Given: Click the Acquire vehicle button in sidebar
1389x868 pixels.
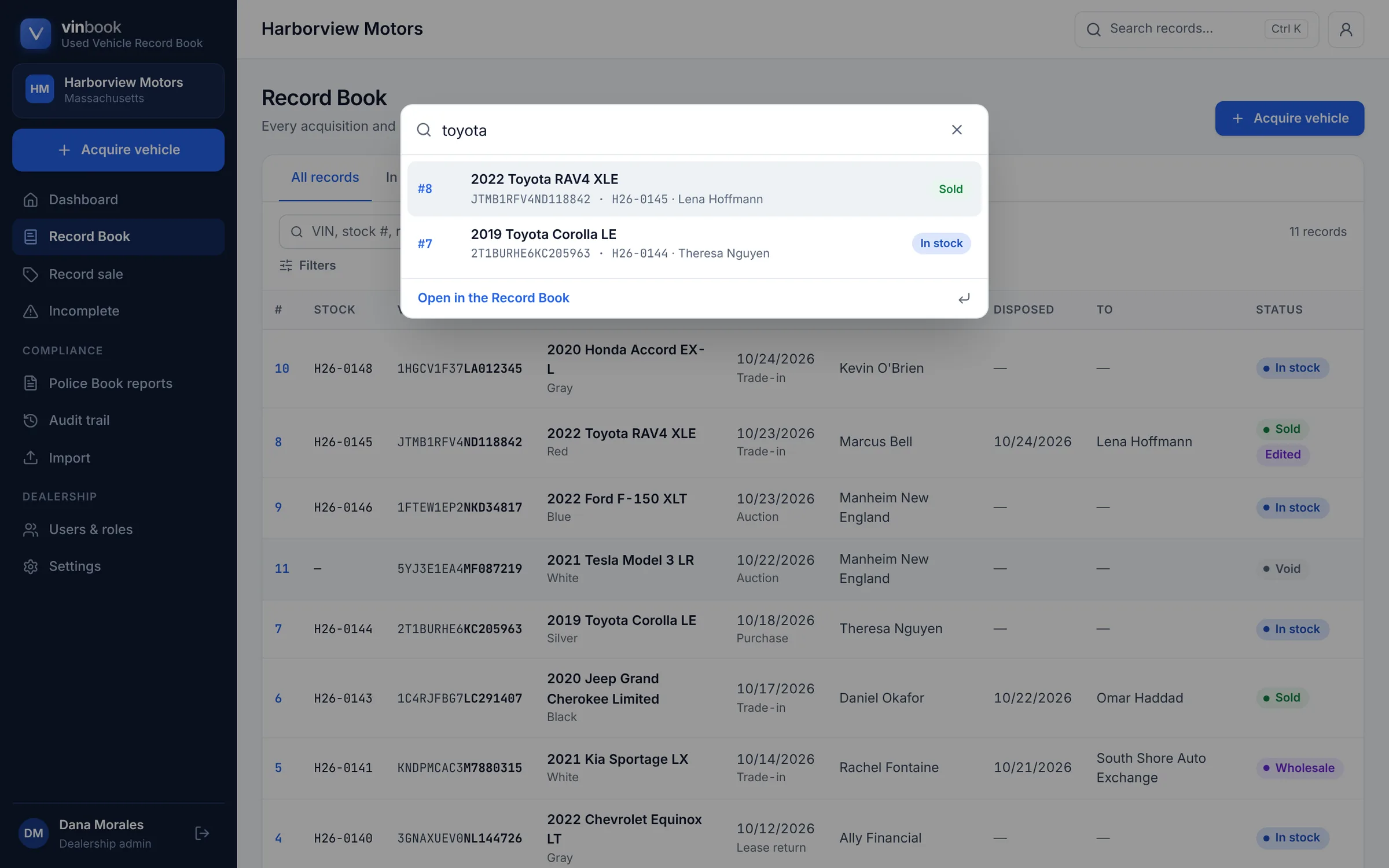Looking at the screenshot, I should click(x=118, y=150).
